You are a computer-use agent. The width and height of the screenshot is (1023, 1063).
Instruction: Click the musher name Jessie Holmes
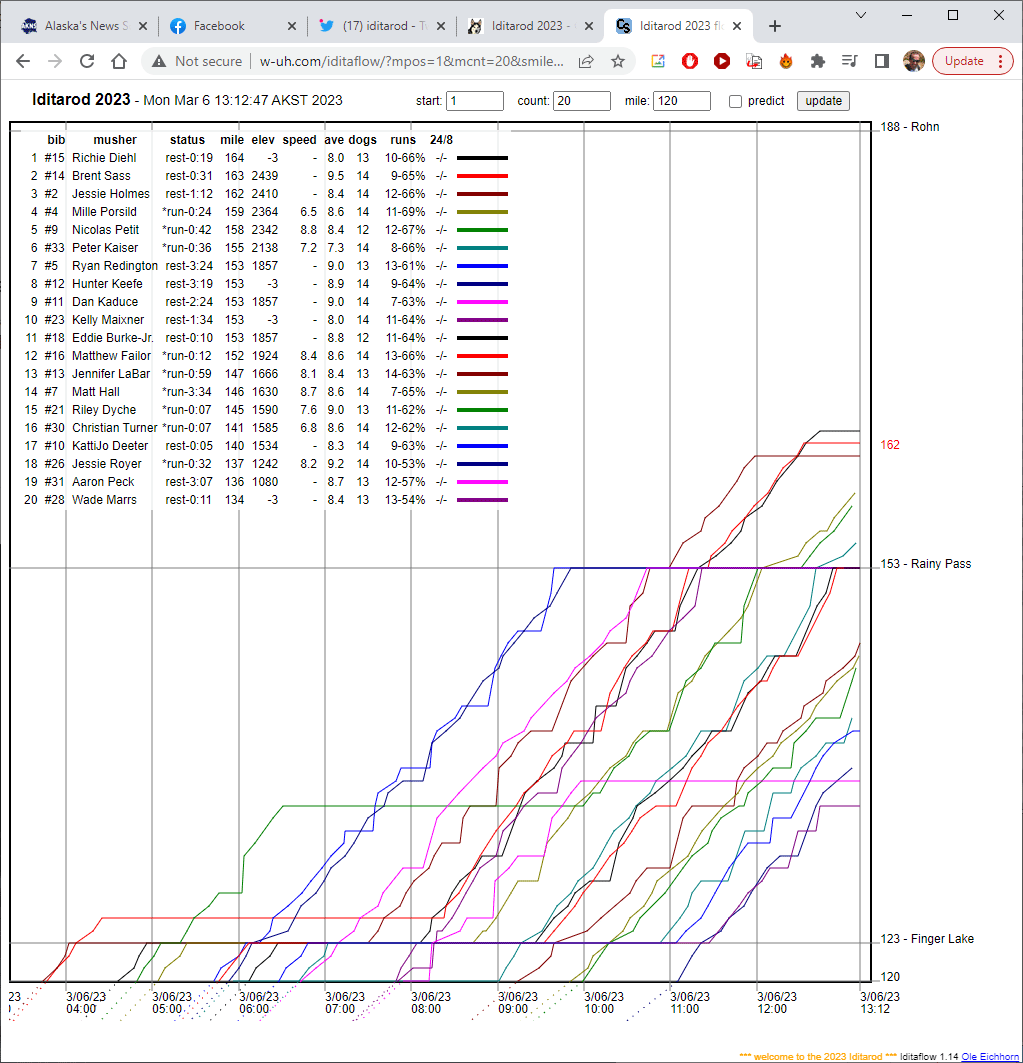pyautogui.click(x=111, y=194)
